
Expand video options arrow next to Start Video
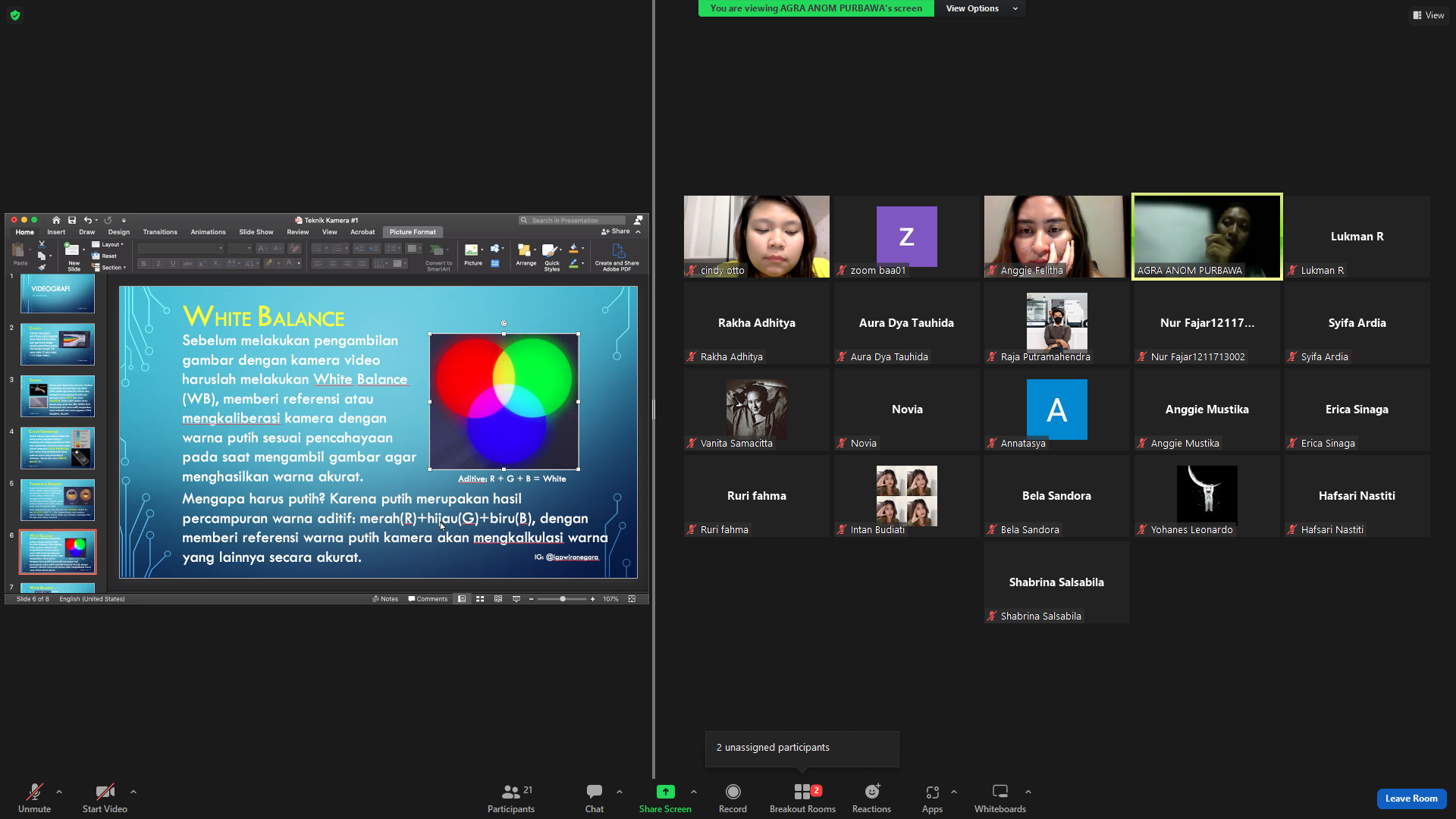click(133, 792)
